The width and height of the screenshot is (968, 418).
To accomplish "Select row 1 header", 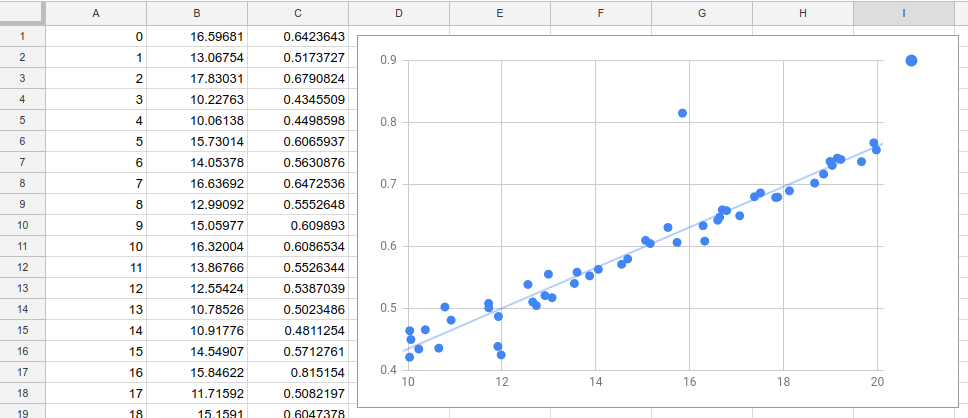I will click(22, 36).
